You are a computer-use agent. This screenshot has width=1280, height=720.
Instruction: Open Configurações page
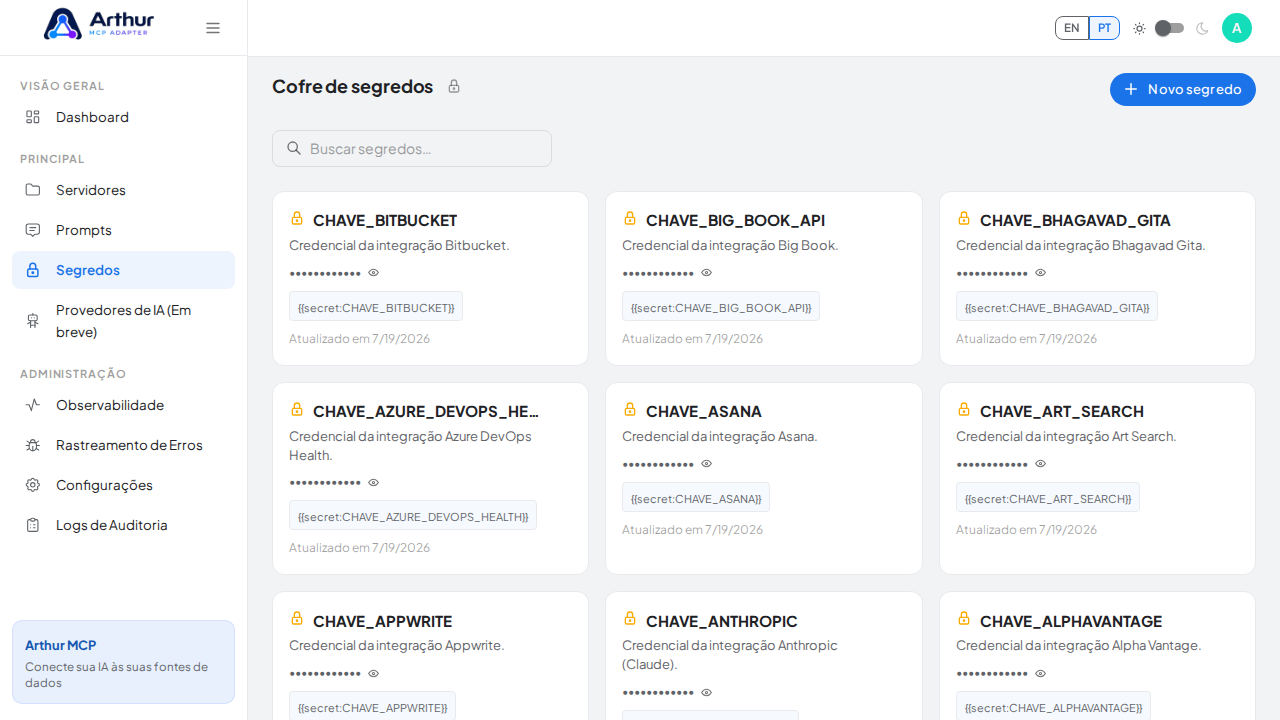point(123,485)
